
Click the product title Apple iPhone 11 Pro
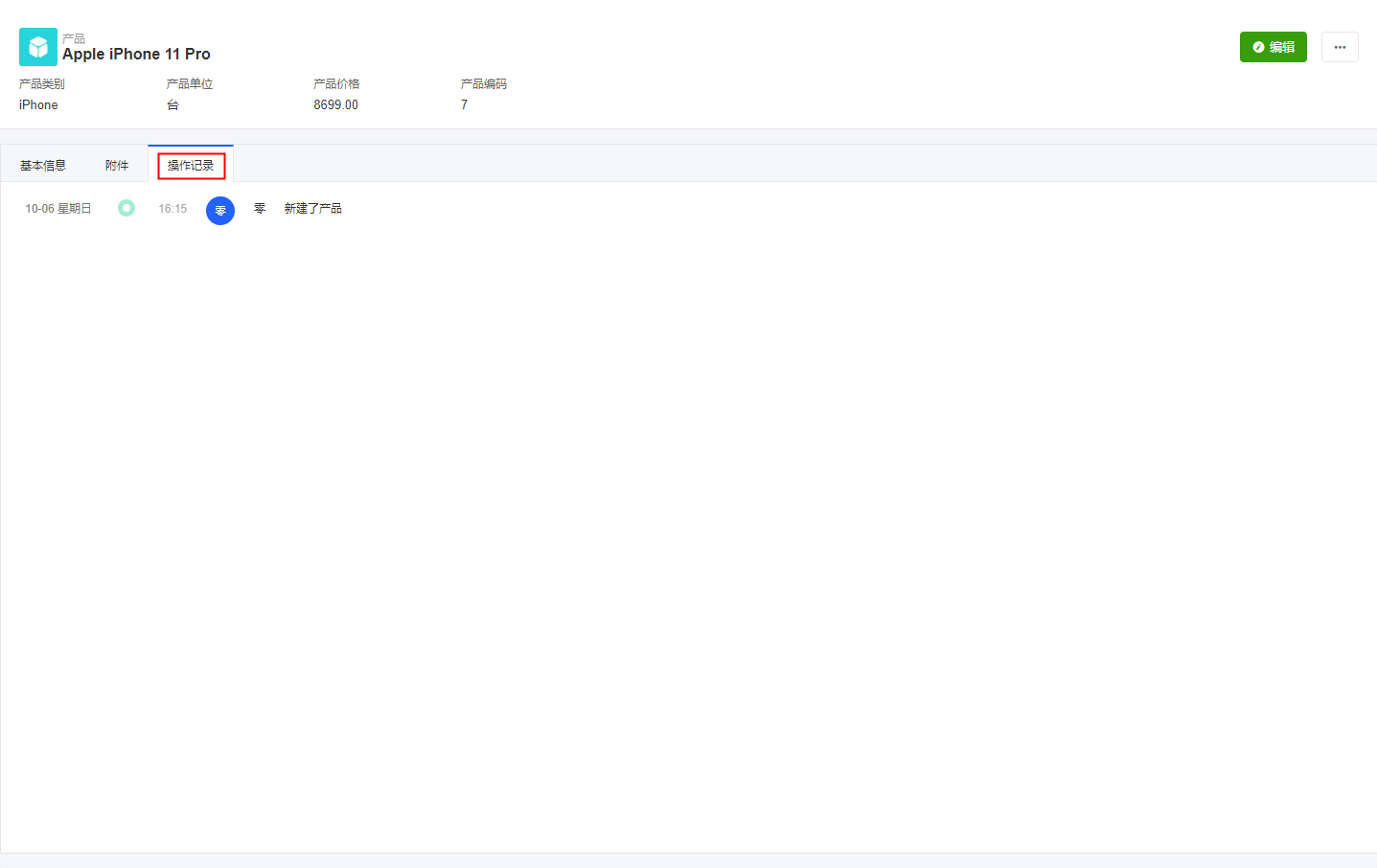pos(136,55)
